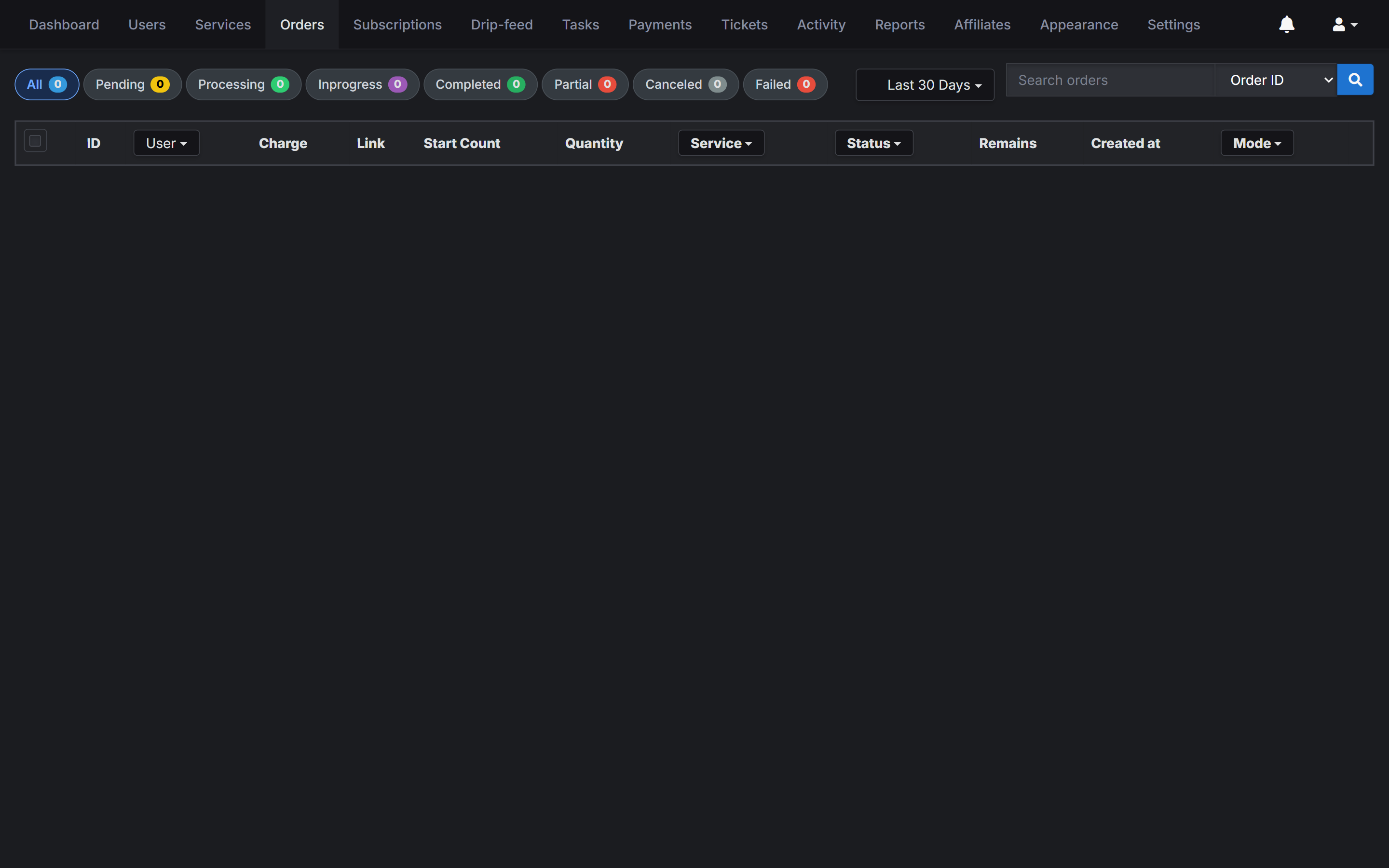Click the Charge column header
Screen dimensions: 1389x868
point(283,143)
